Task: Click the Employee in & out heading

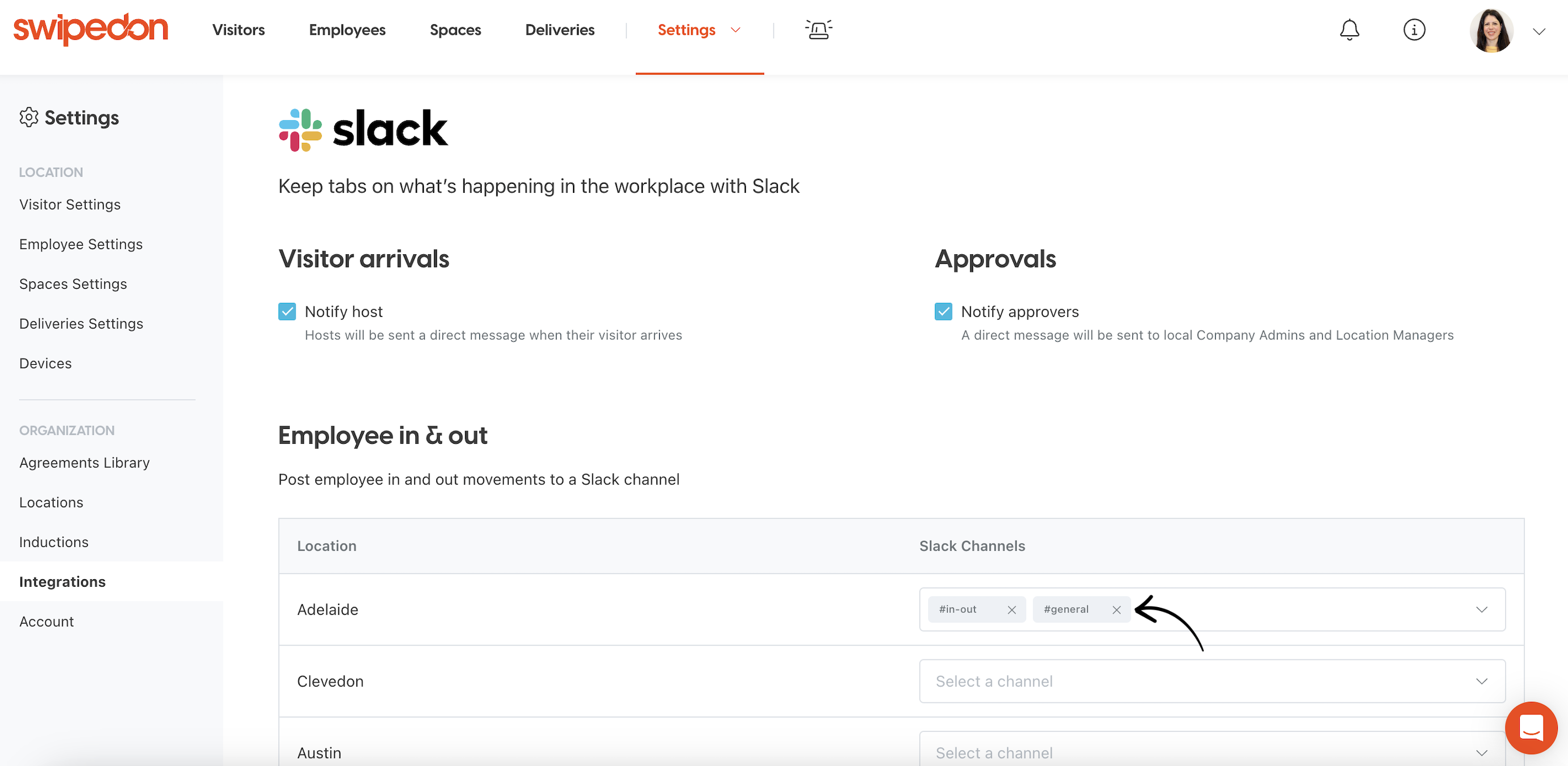Action: 383,435
